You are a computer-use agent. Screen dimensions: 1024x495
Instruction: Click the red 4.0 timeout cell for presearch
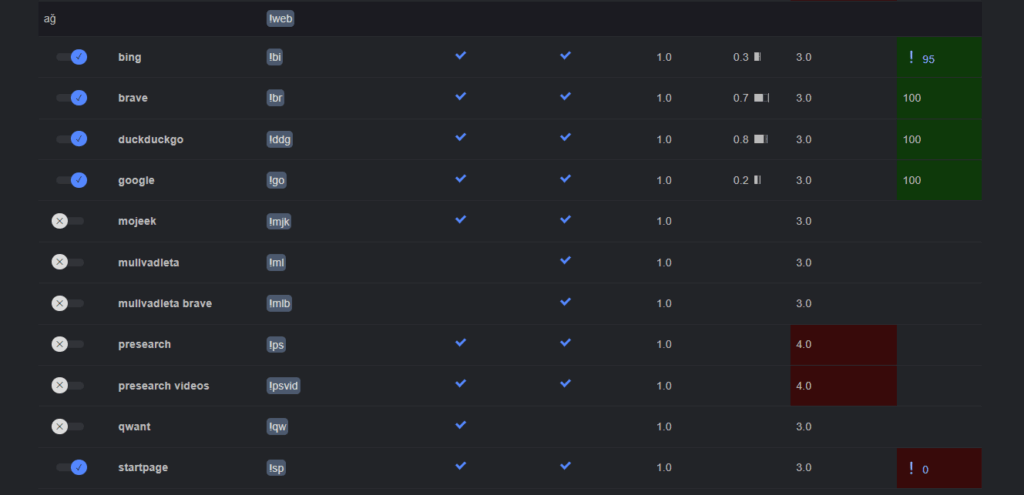[x=841, y=344]
